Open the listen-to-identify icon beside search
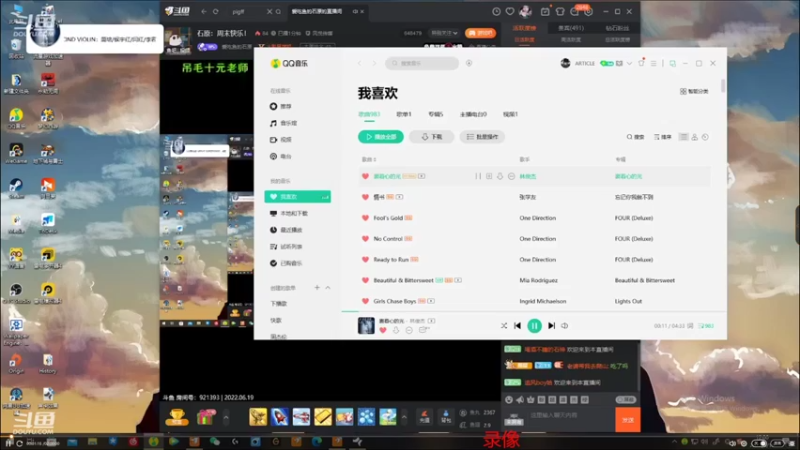 click(x=469, y=63)
